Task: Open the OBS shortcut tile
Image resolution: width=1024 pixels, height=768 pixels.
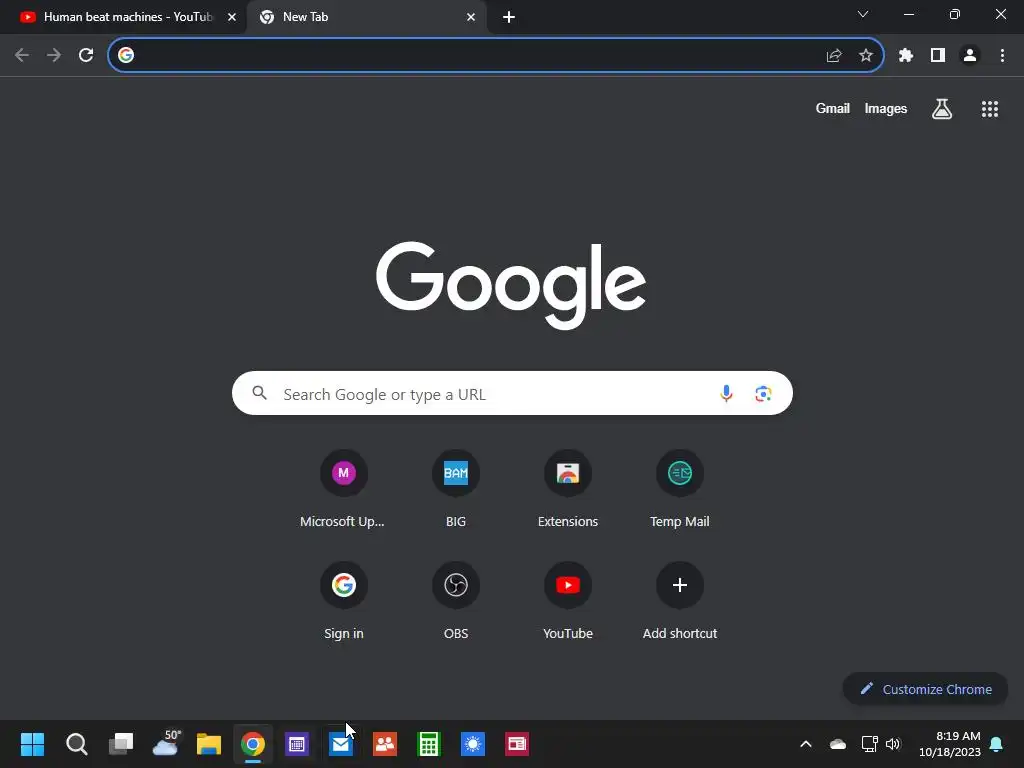Action: 456,601
